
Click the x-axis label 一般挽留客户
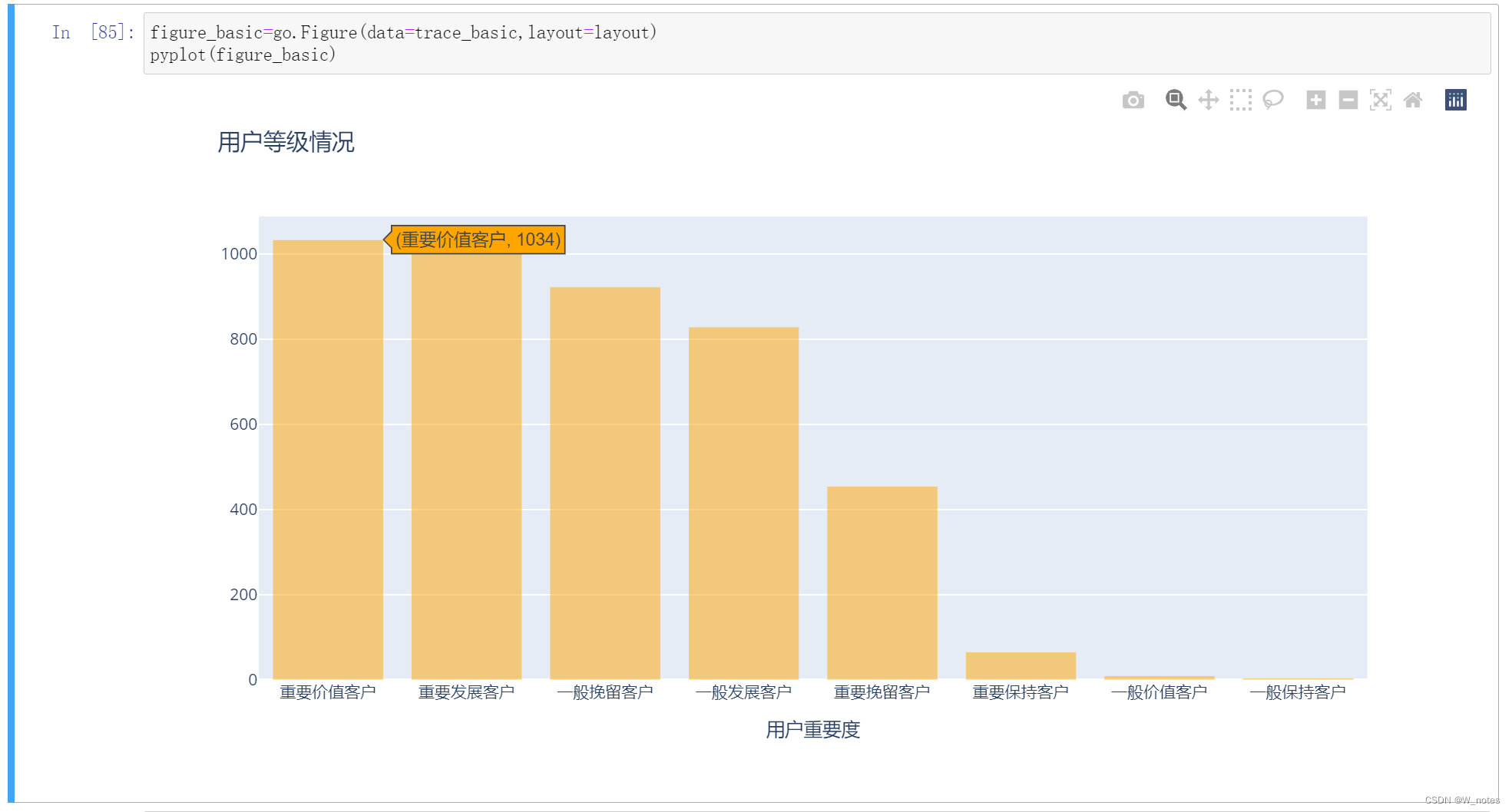605,692
